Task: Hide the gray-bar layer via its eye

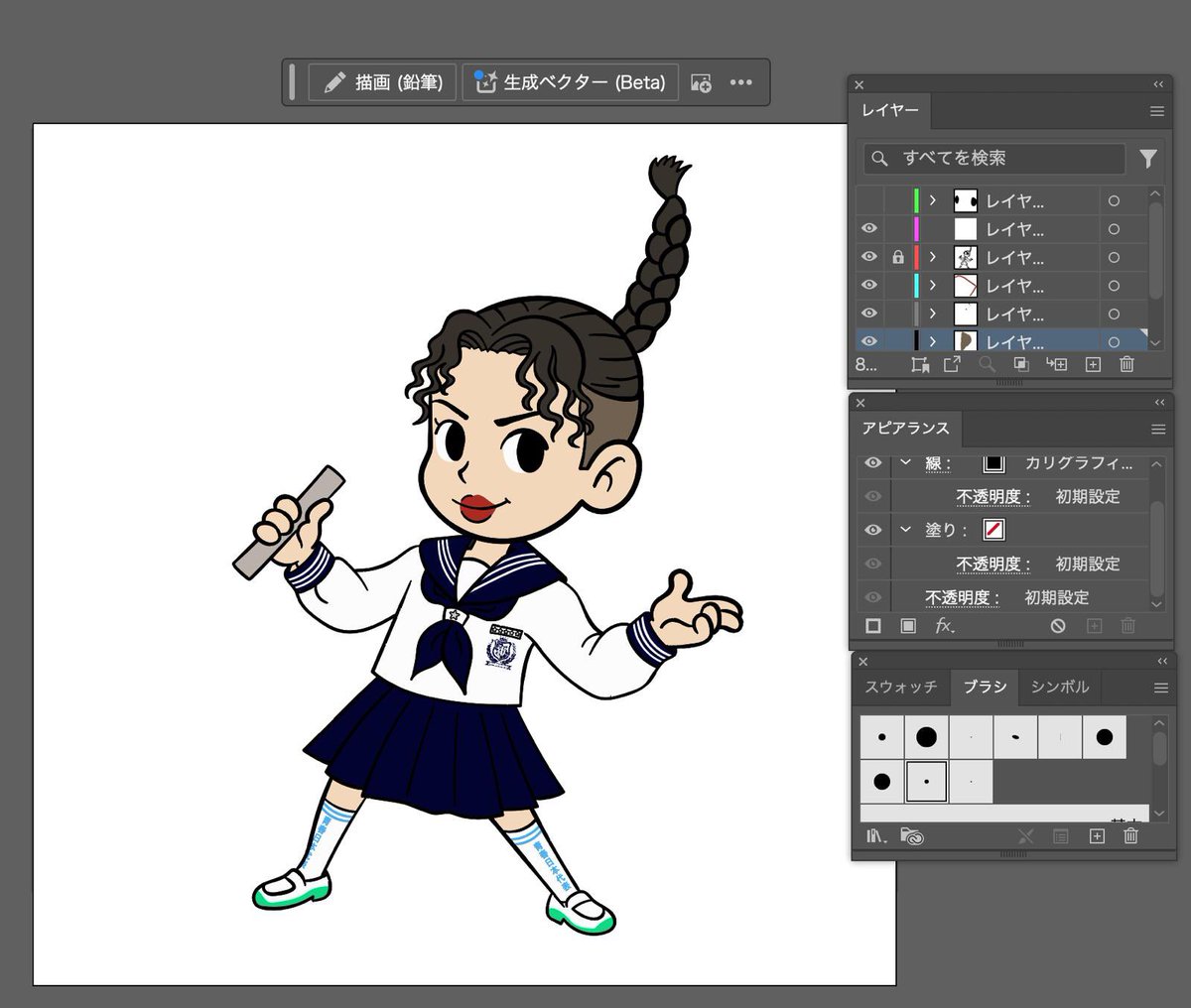Action: coord(869,314)
